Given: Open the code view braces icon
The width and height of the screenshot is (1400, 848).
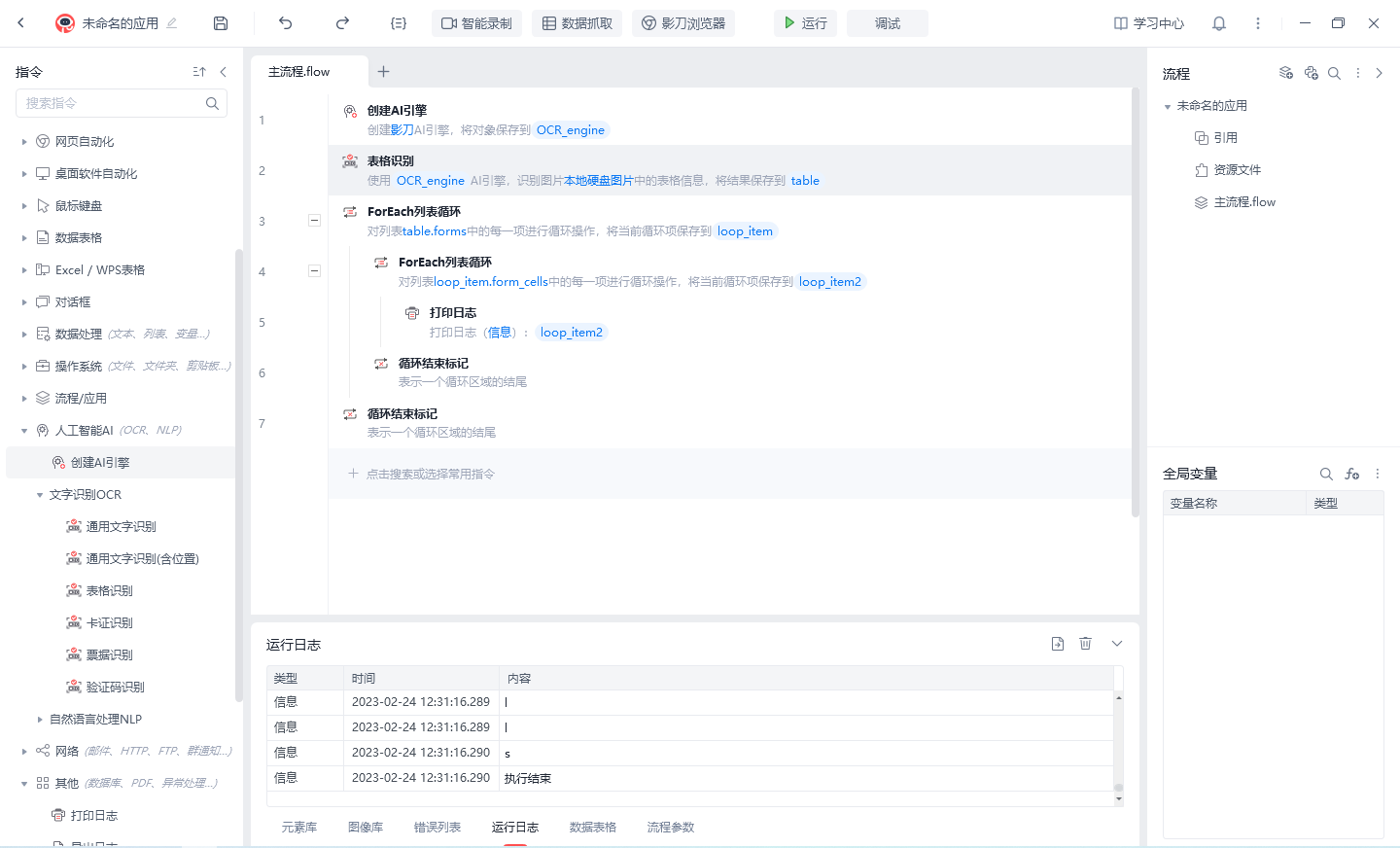Looking at the screenshot, I should (399, 23).
